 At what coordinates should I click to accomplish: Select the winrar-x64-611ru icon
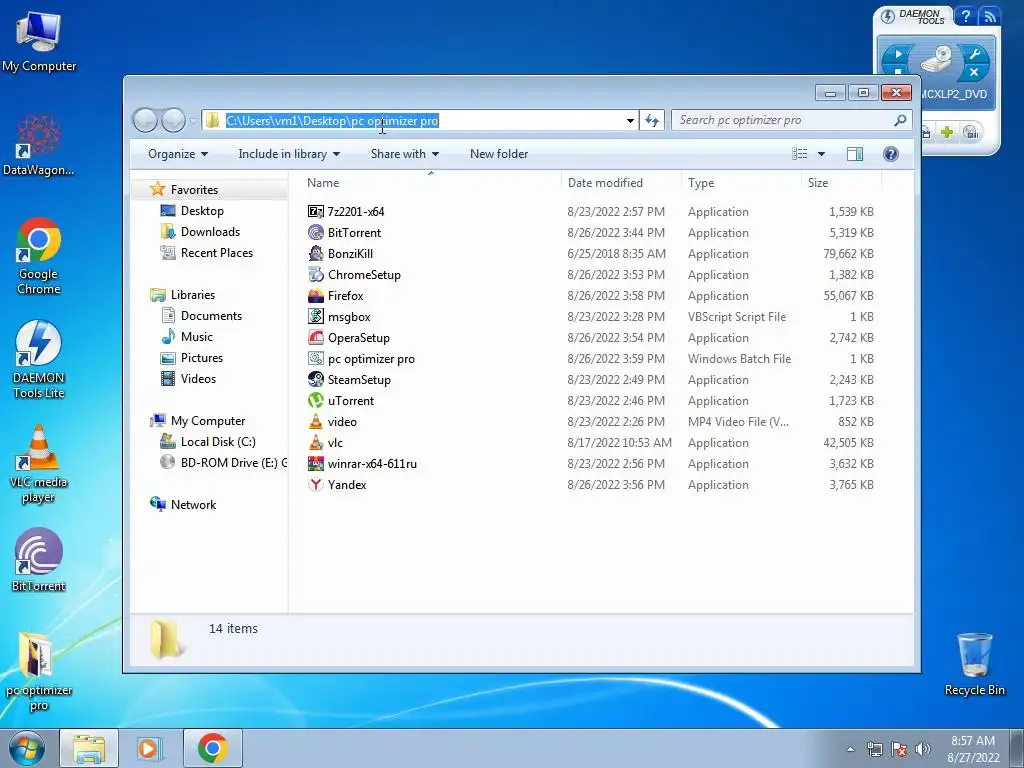315,464
